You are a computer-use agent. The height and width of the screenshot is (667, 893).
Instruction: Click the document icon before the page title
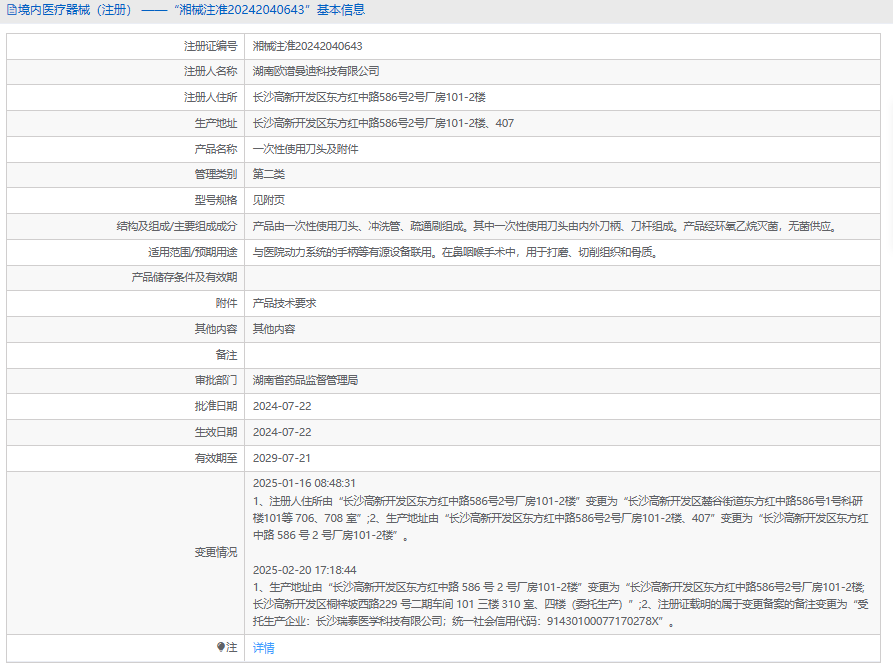click(x=11, y=10)
